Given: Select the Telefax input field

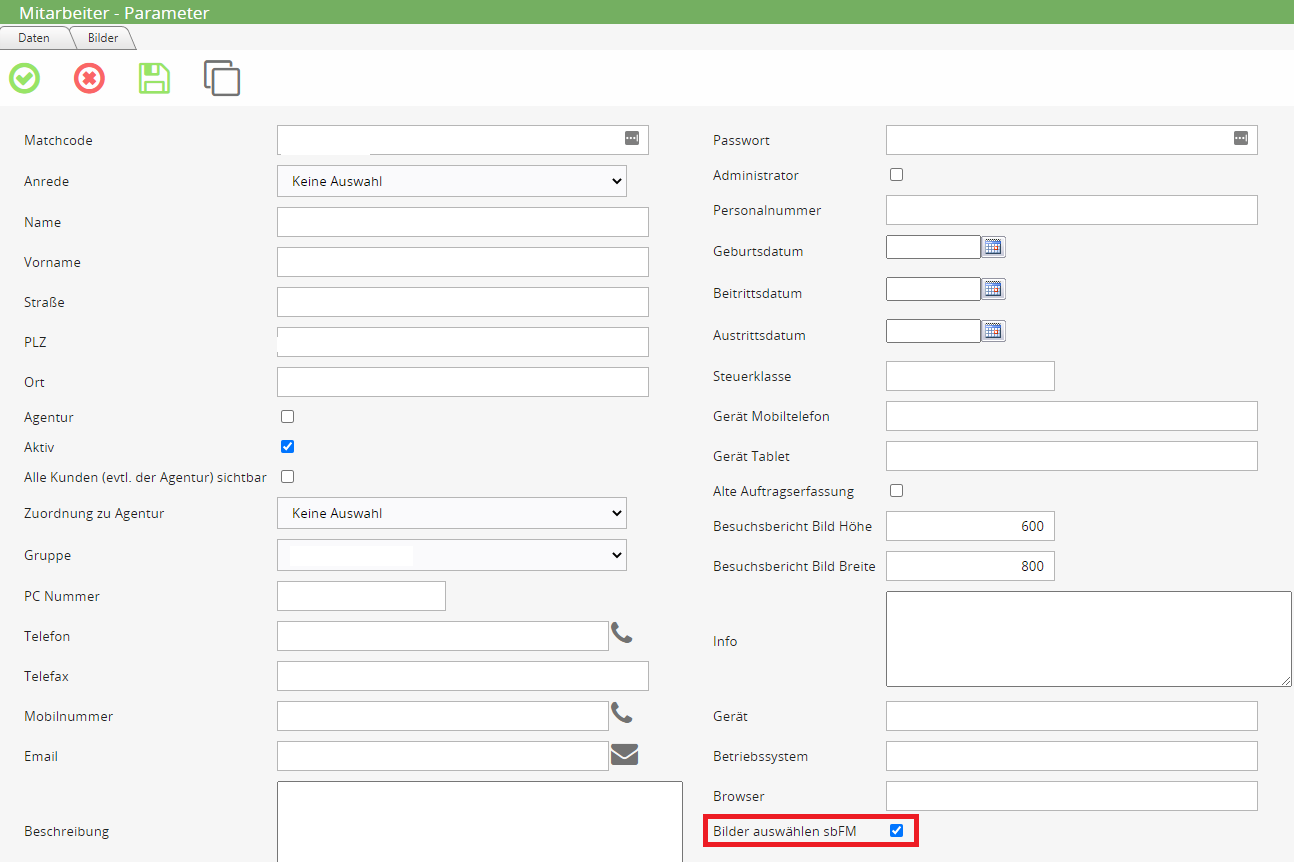Looking at the screenshot, I should [x=463, y=676].
